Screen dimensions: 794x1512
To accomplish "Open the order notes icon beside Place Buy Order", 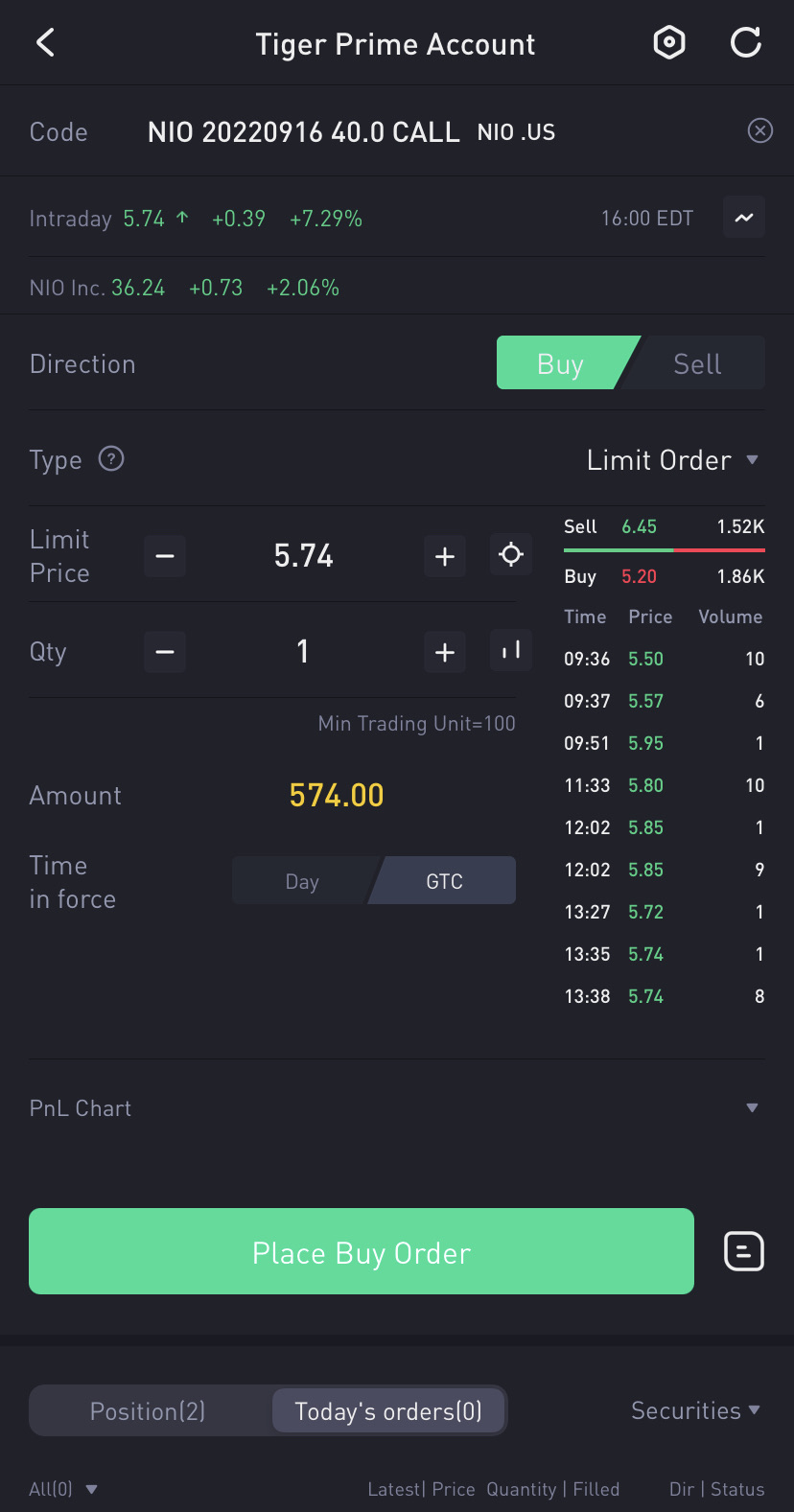I will point(744,1251).
